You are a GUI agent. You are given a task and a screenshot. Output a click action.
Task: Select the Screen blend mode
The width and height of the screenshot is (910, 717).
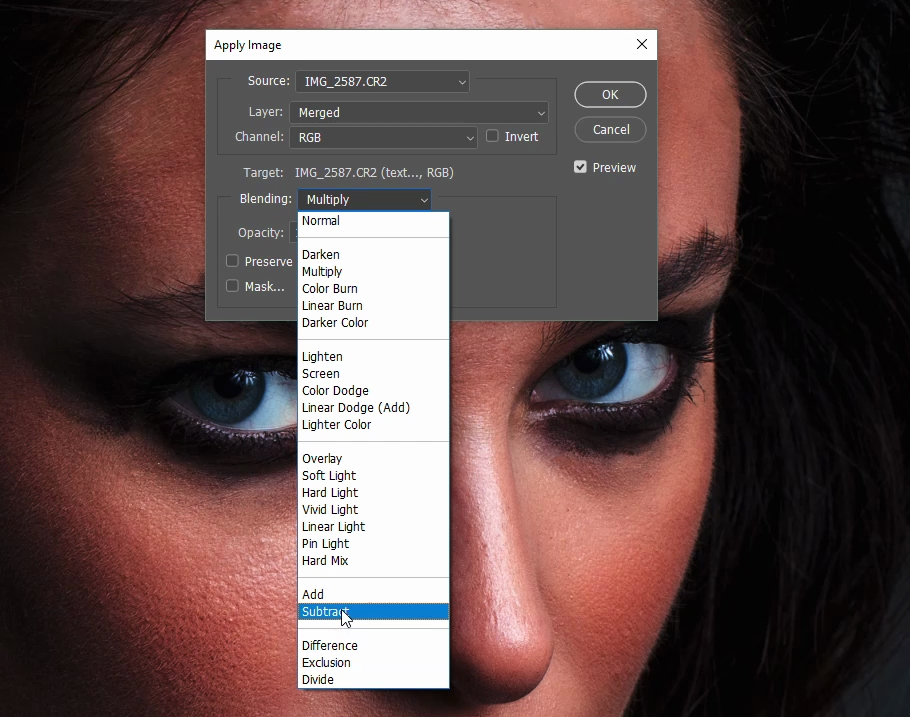click(x=320, y=373)
